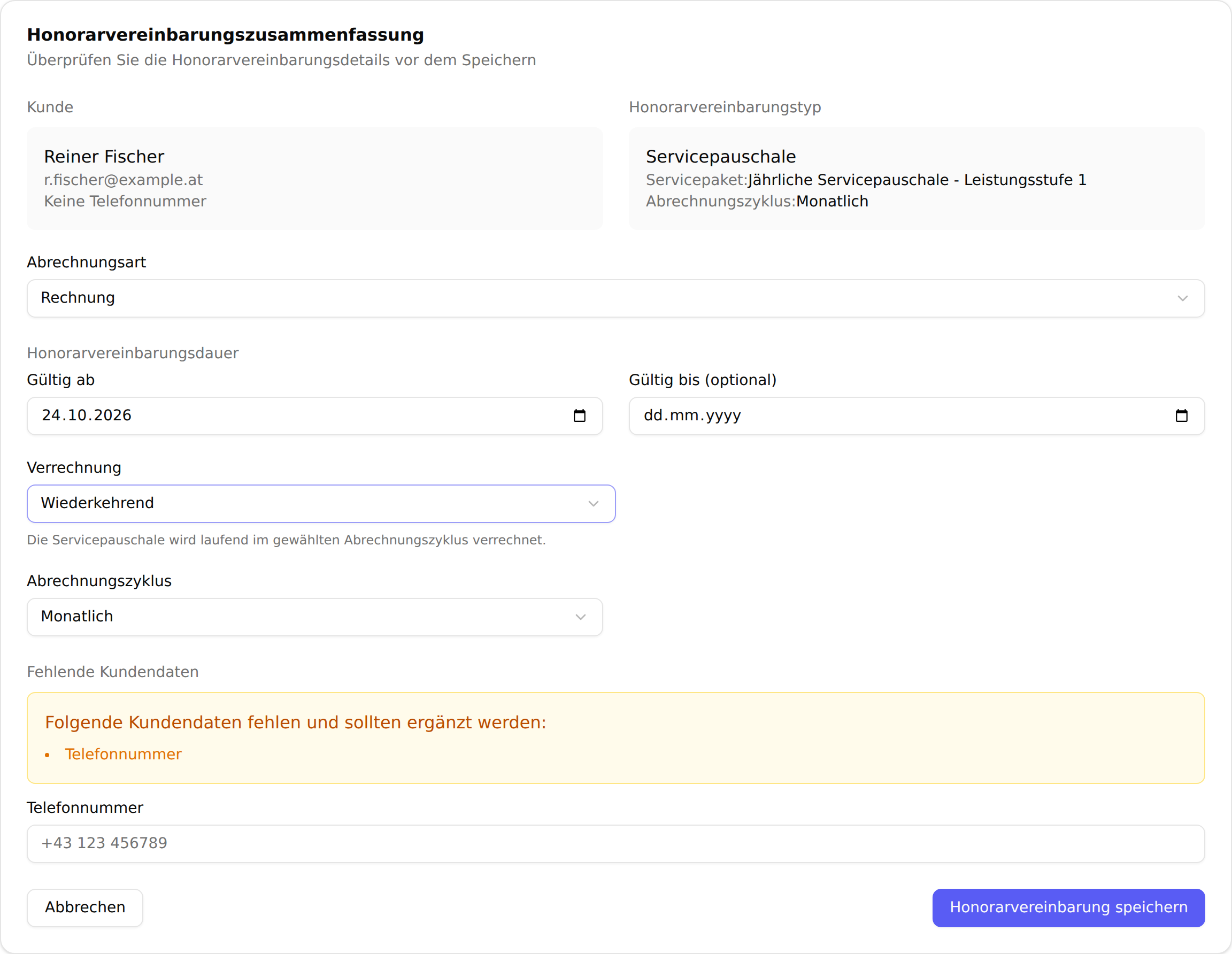Image resolution: width=1232 pixels, height=954 pixels.
Task: Click customer name Reiner Fischer
Action: (x=104, y=156)
